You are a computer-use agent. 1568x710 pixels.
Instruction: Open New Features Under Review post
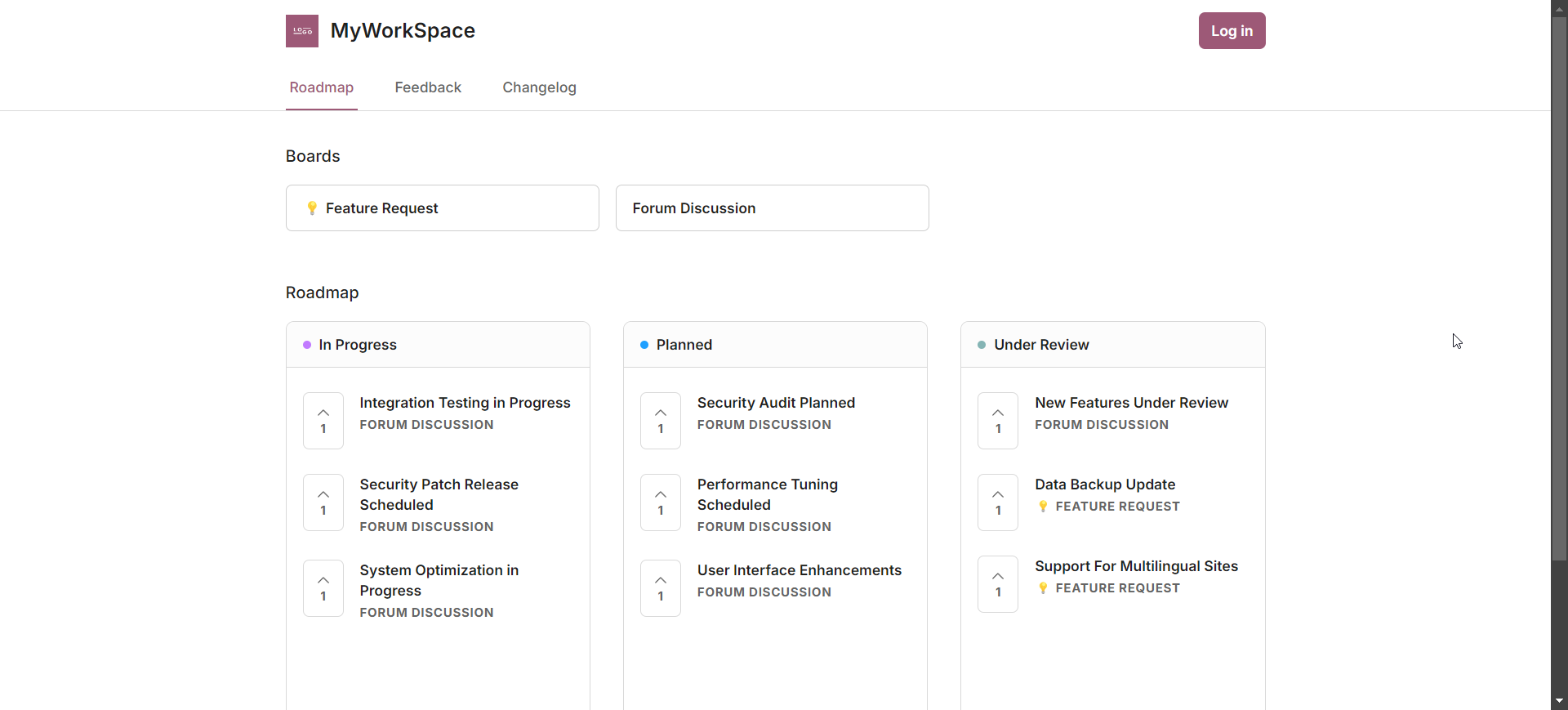click(1132, 403)
